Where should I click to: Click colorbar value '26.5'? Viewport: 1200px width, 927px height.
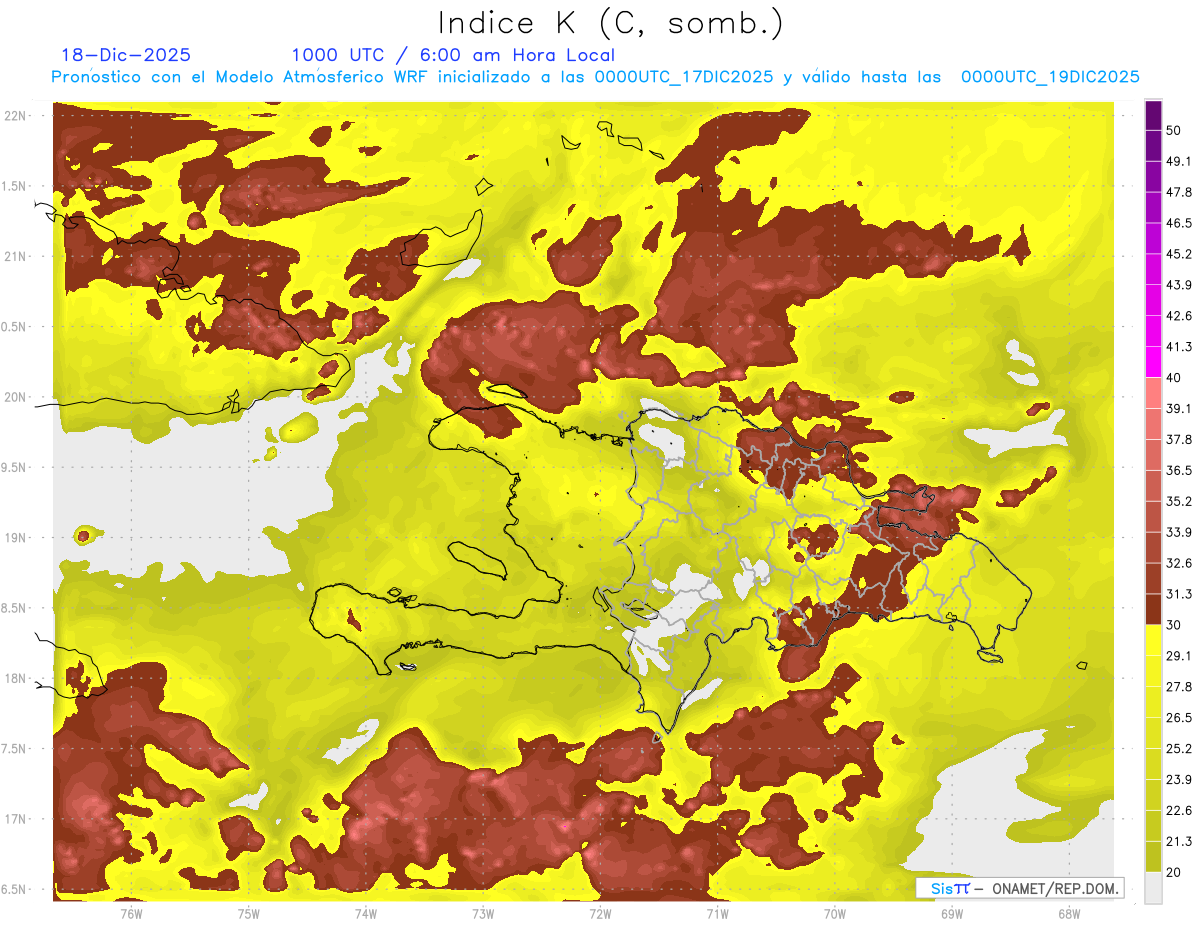coord(1178,718)
